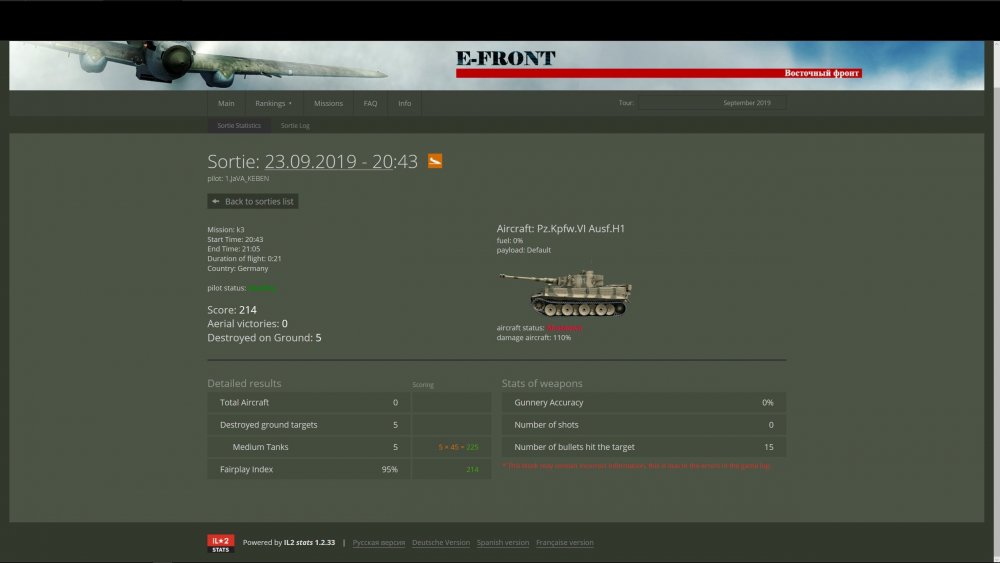Click the orange sortie type icon beside the date

point(435,161)
